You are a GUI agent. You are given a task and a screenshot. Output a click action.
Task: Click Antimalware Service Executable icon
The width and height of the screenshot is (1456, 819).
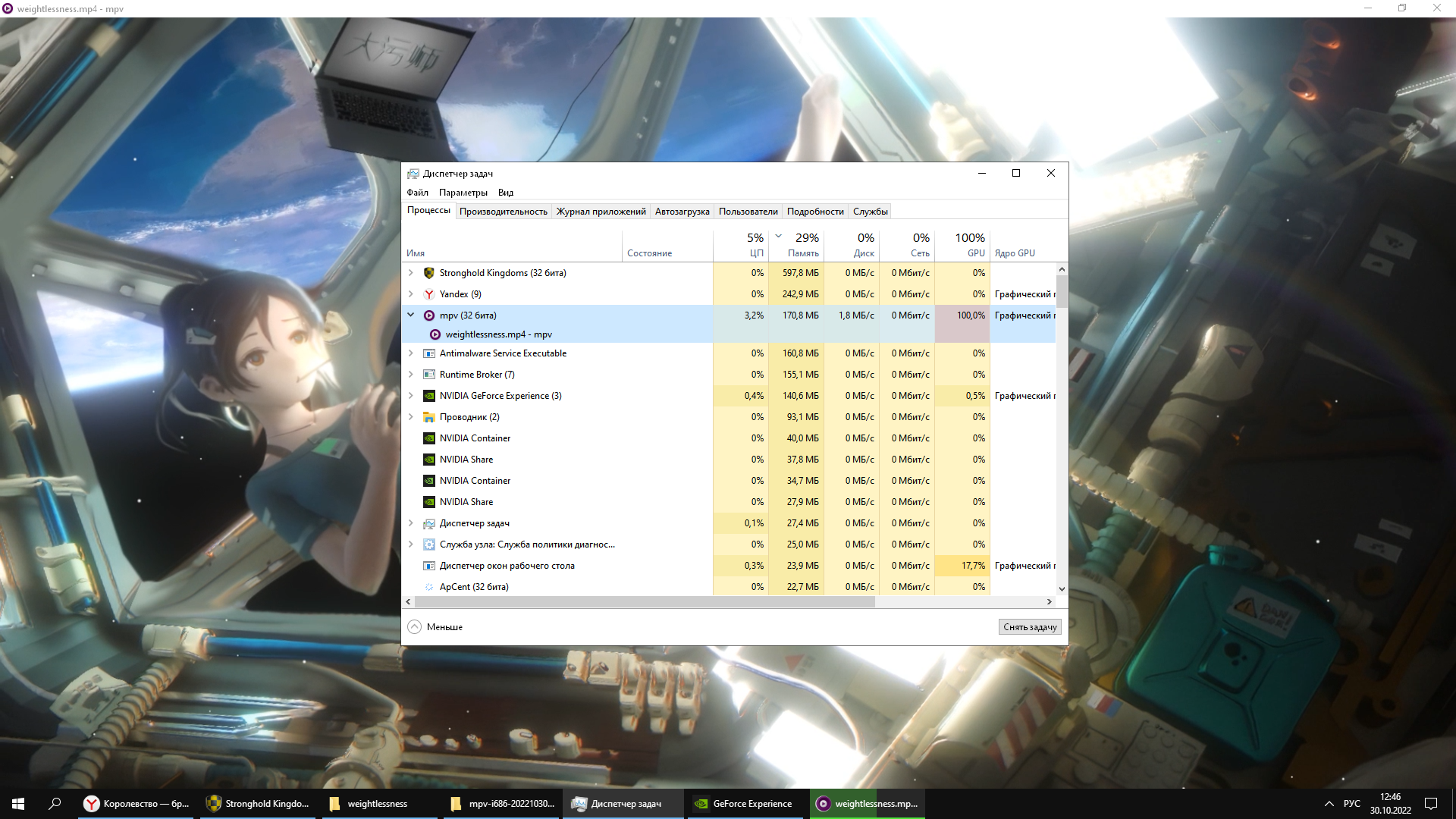coord(428,353)
